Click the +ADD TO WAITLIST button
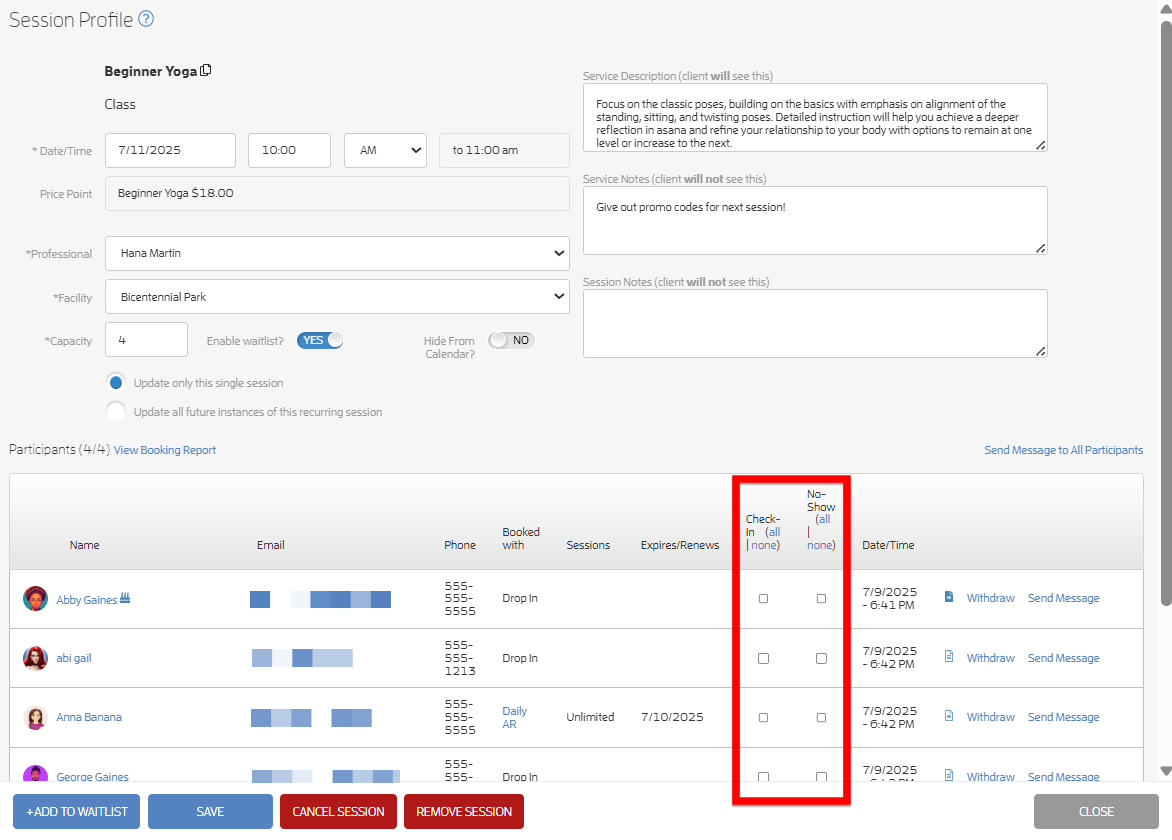The height and width of the screenshot is (840, 1172). 76,812
